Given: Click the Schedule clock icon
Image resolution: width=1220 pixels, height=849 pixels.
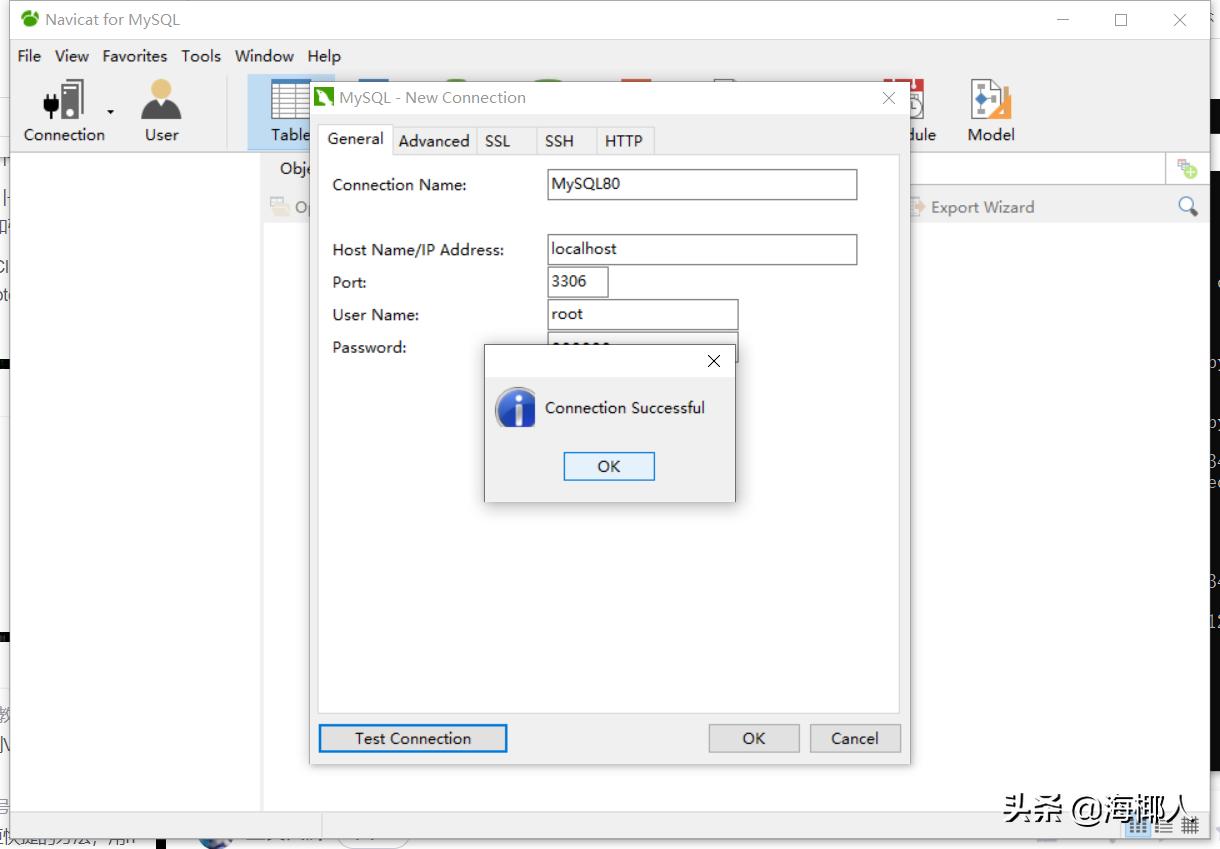Looking at the screenshot, I should pyautogui.click(x=912, y=102).
